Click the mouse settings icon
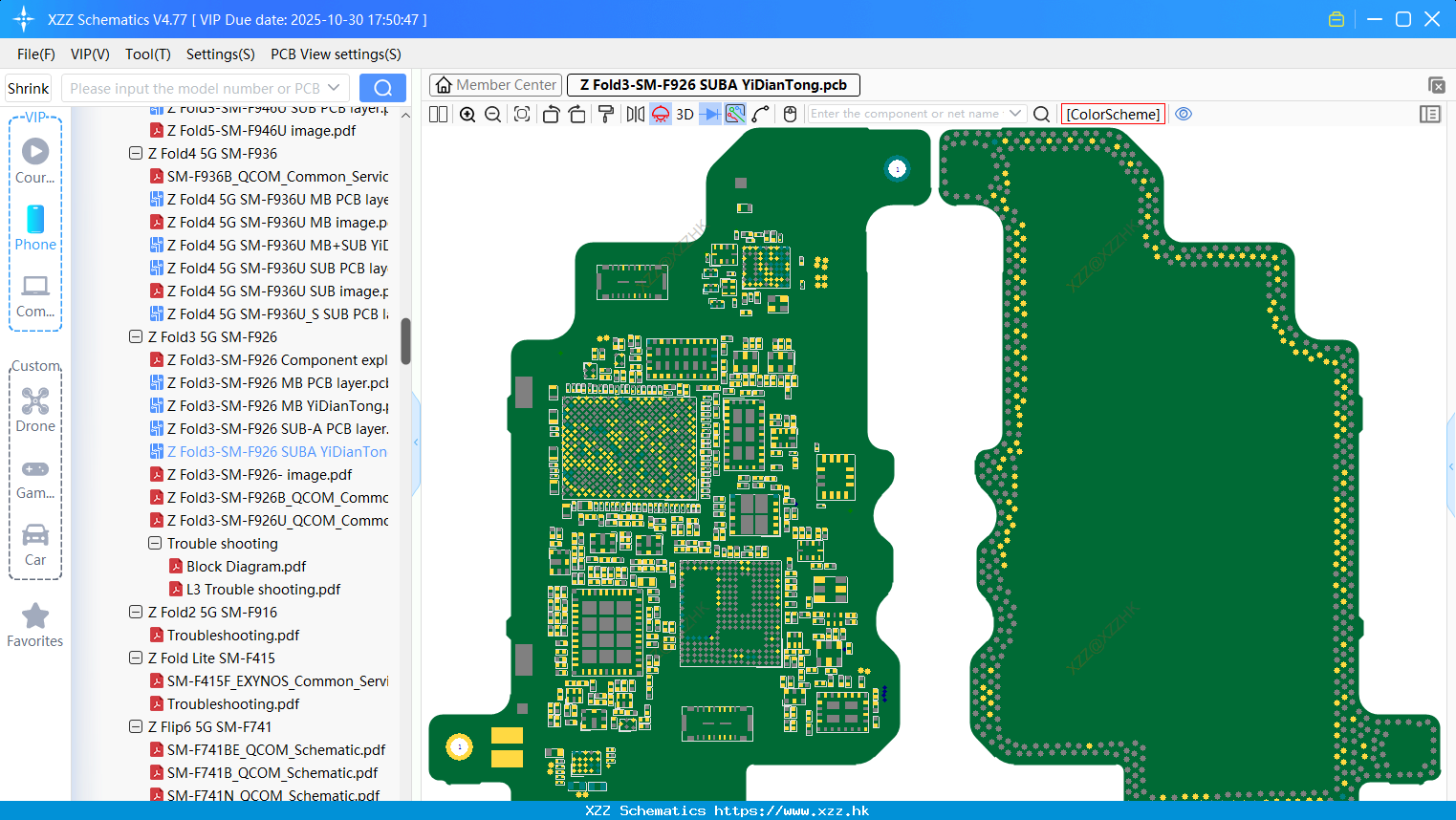Image resolution: width=1456 pixels, height=820 pixels. pos(790,114)
